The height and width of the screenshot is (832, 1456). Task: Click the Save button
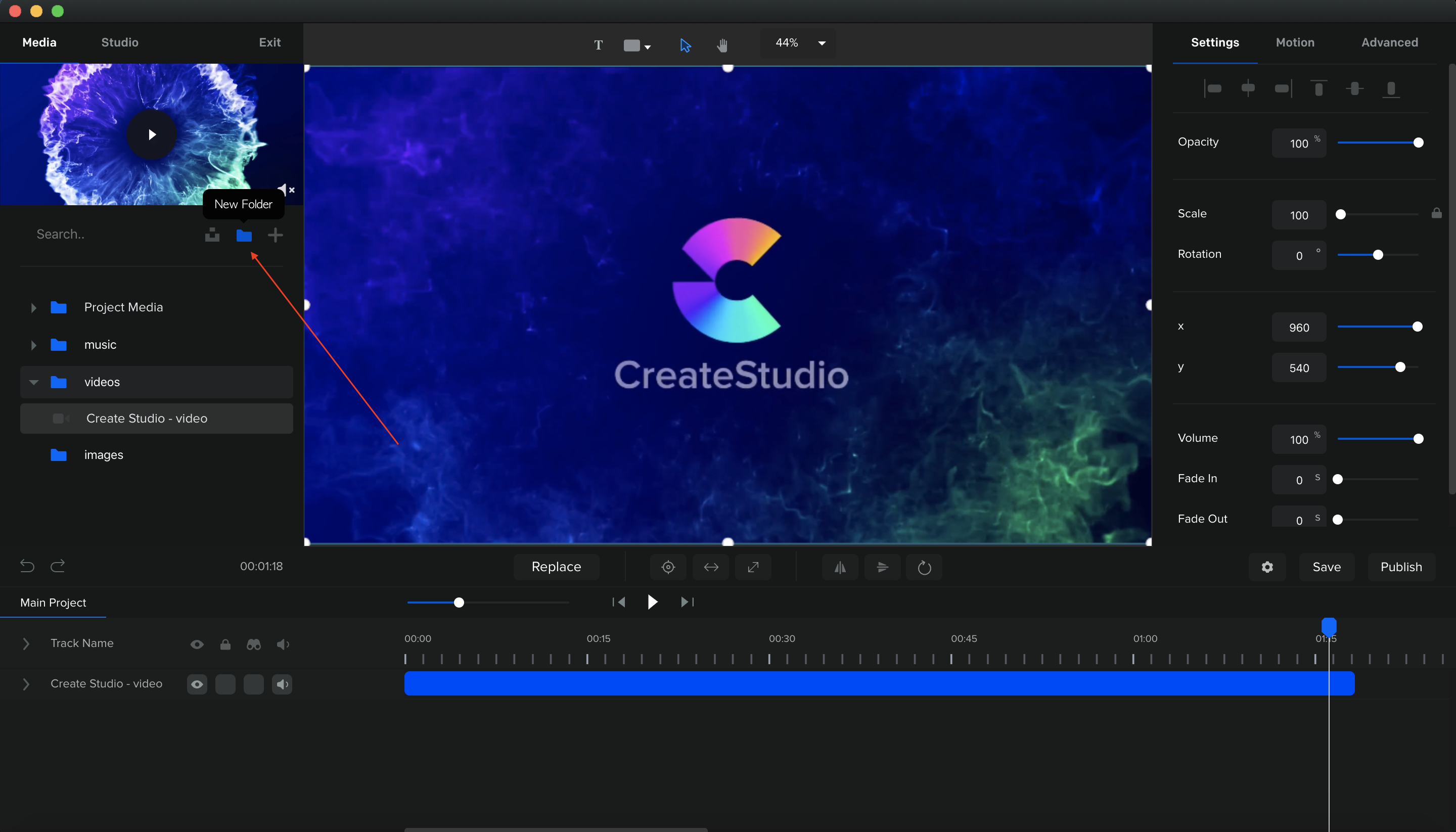coord(1326,567)
